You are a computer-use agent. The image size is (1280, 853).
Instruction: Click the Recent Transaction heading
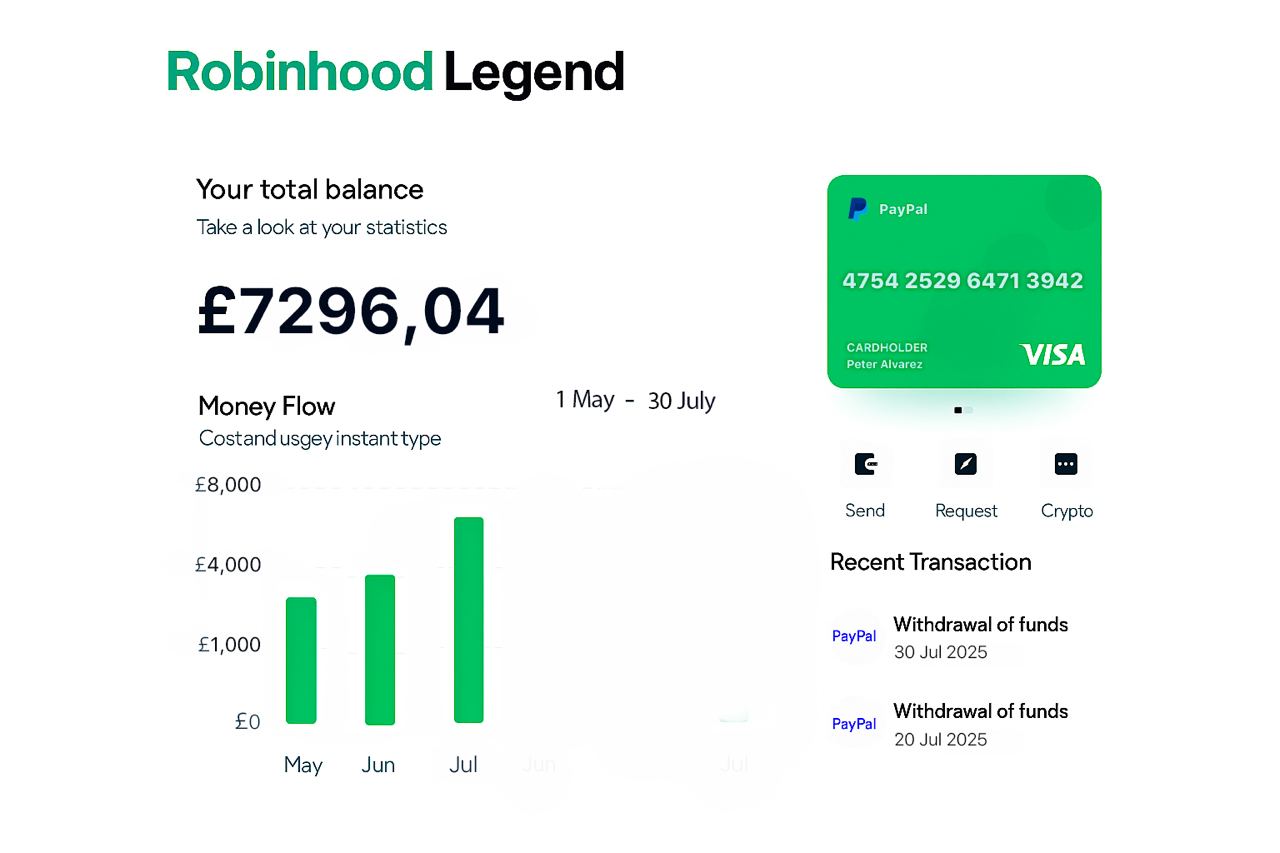point(930,562)
